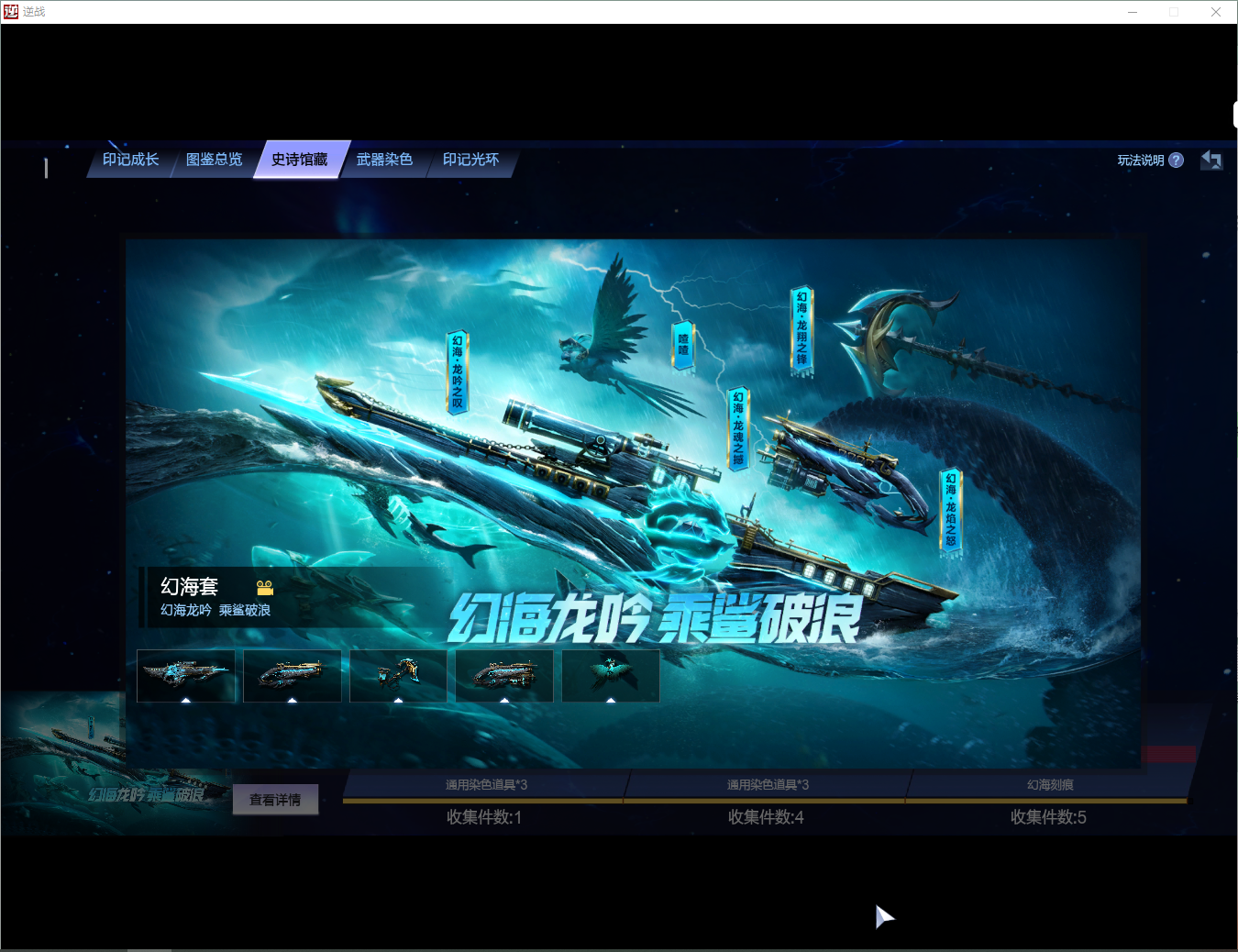
Task: Switch to the 图鉴总览 tab
Action: (x=214, y=160)
